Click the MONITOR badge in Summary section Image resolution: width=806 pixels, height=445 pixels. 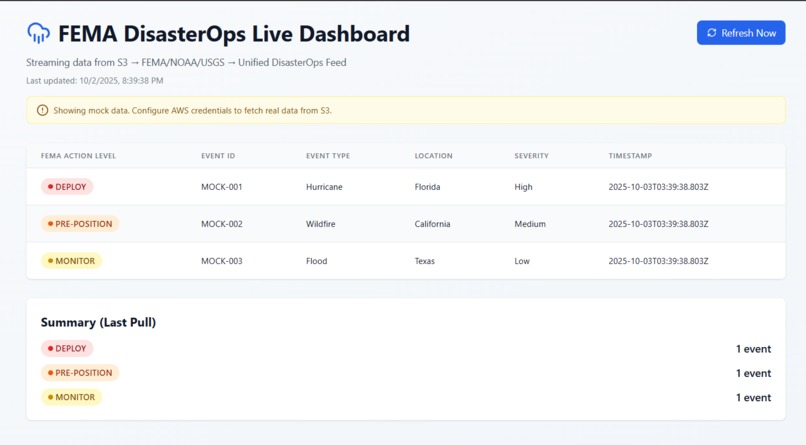point(71,397)
